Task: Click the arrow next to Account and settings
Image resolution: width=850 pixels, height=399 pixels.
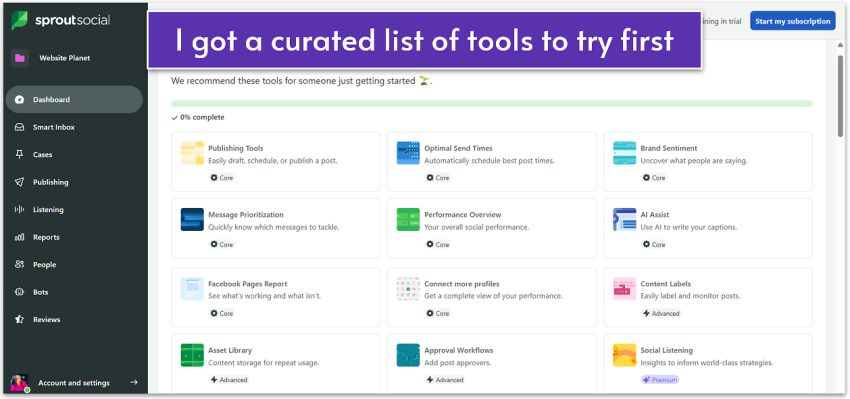Action: 134,383
